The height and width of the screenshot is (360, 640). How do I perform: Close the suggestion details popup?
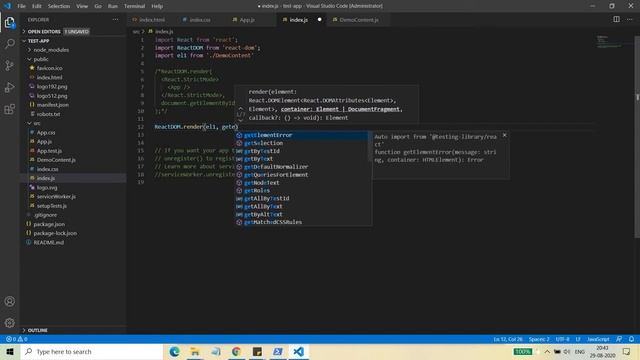504,135
